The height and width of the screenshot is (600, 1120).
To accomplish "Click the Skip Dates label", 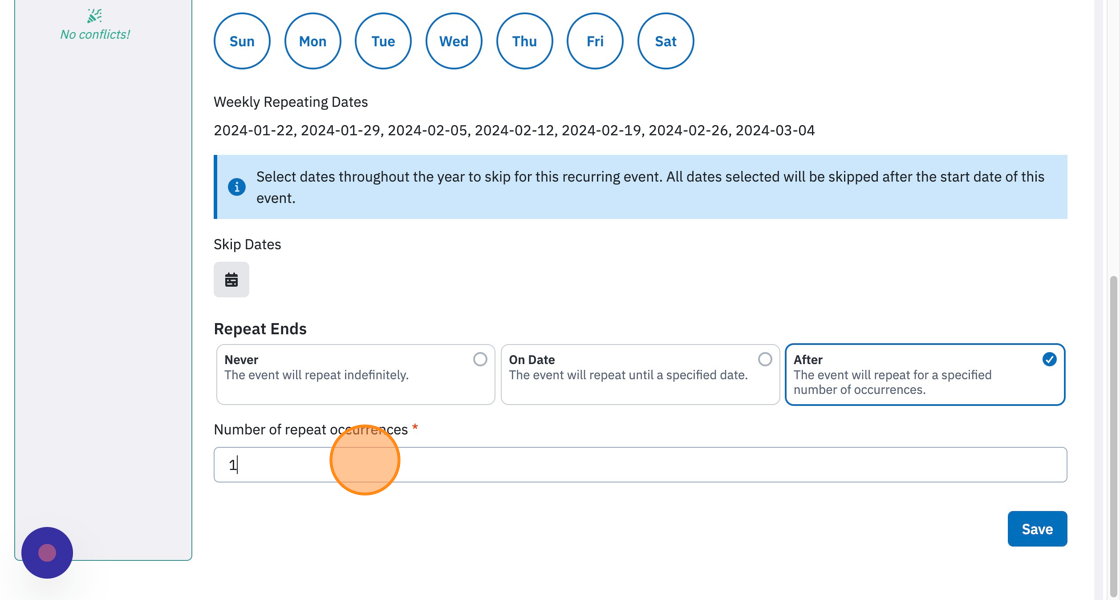I will click(247, 244).
